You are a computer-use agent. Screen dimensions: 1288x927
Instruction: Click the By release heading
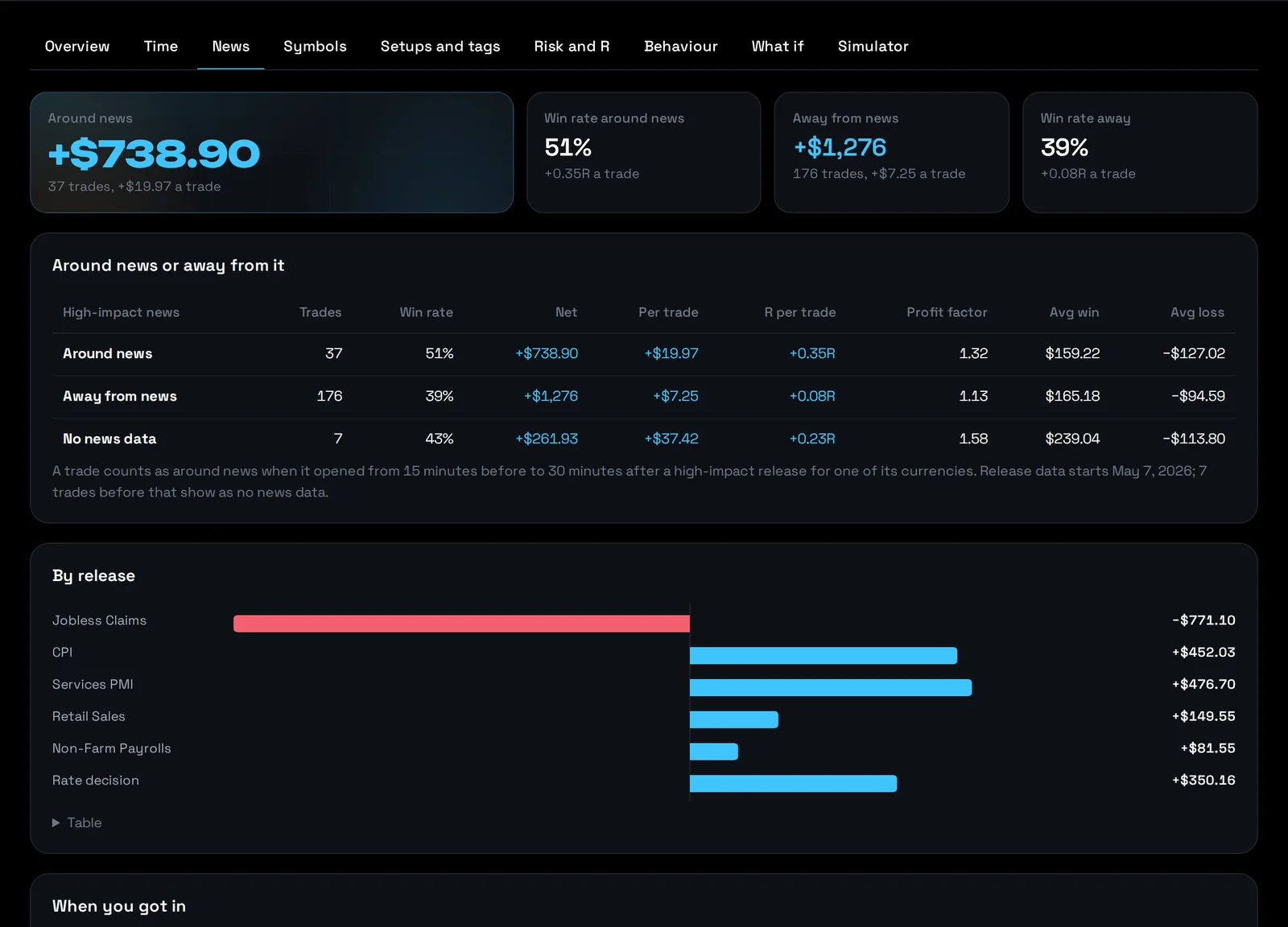(x=93, y=576)
